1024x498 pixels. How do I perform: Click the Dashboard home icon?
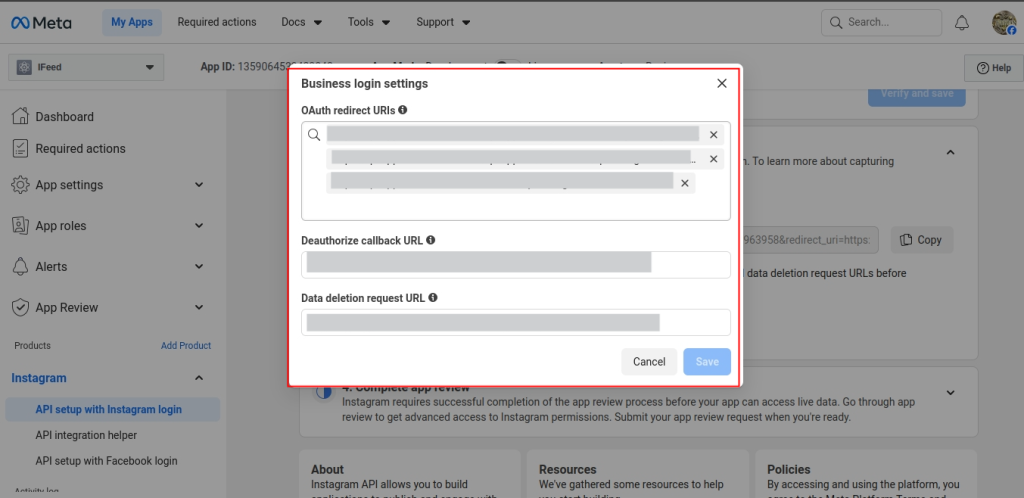(20, 116)
